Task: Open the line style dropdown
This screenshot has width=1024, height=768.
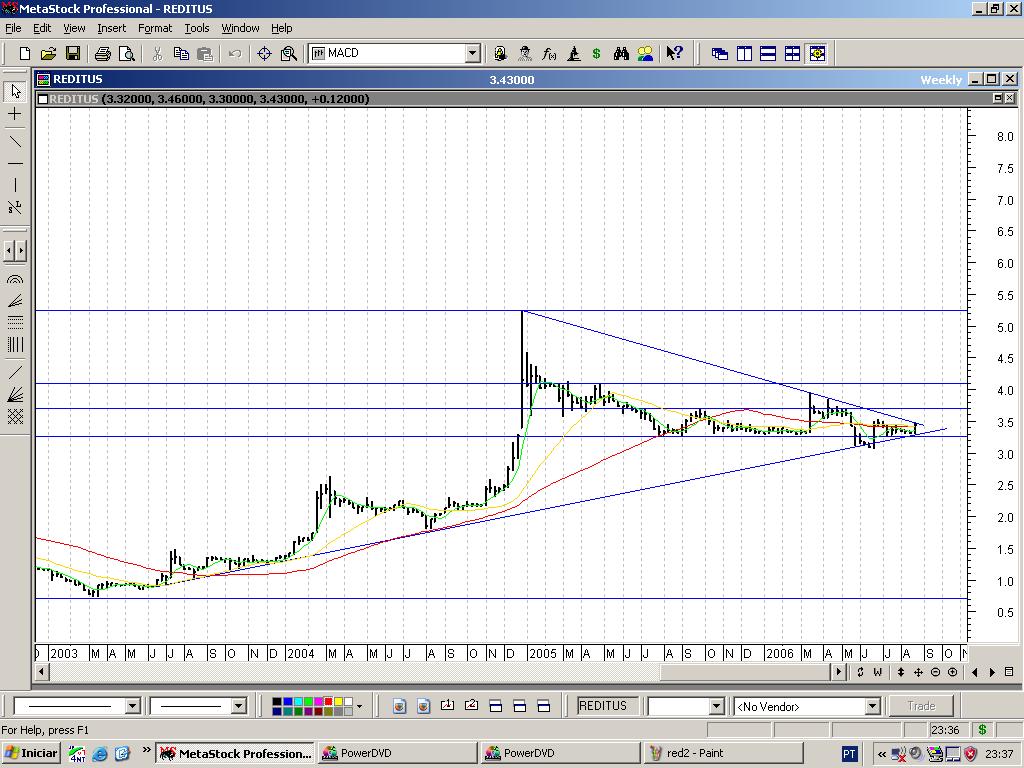Action: pyautogui.click(x=133, y=706)
